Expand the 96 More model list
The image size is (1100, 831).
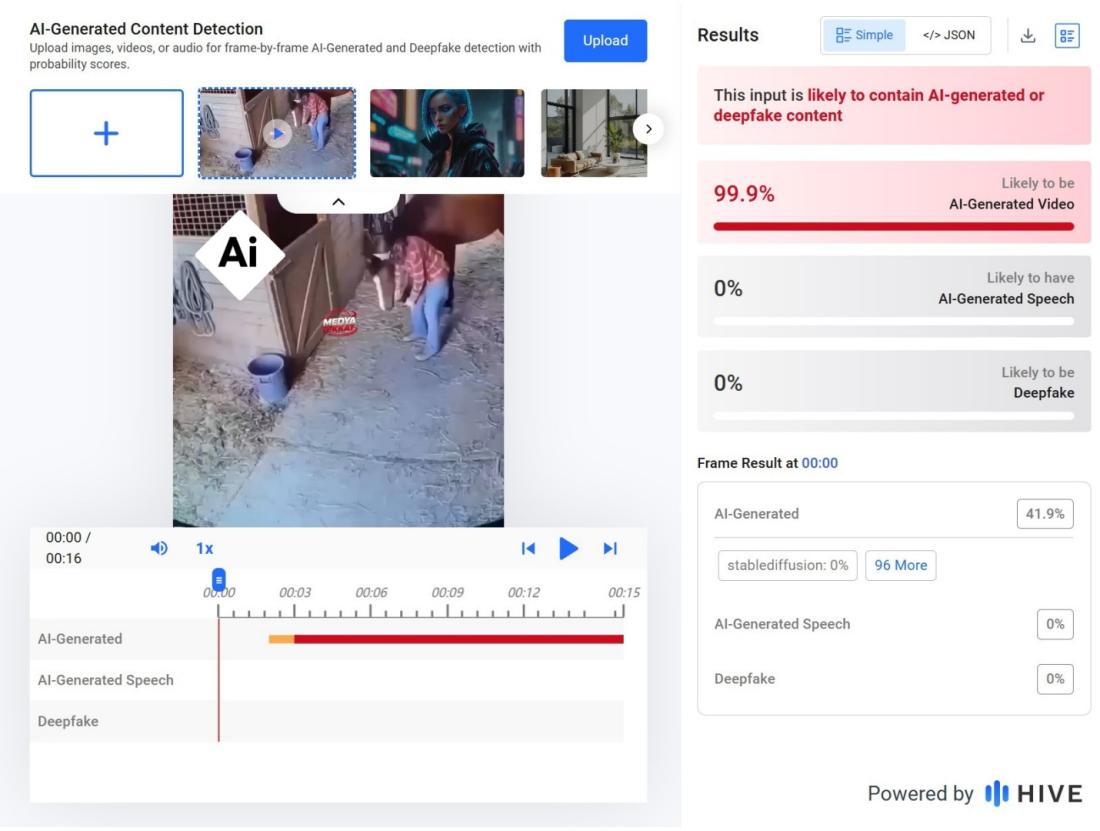coord(900,565)
